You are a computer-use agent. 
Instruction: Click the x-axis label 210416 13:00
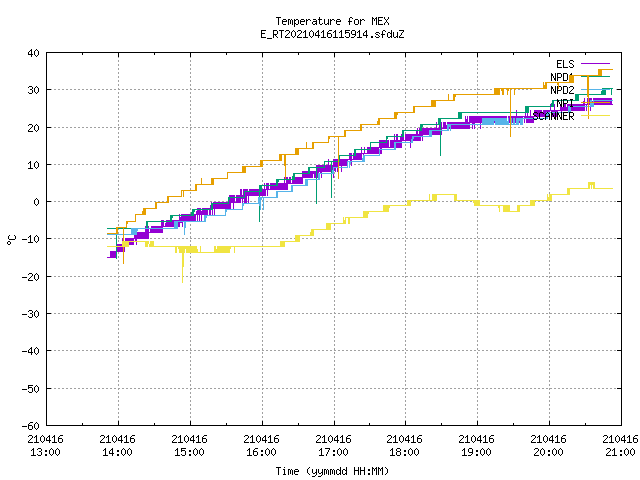pos(46,445)
